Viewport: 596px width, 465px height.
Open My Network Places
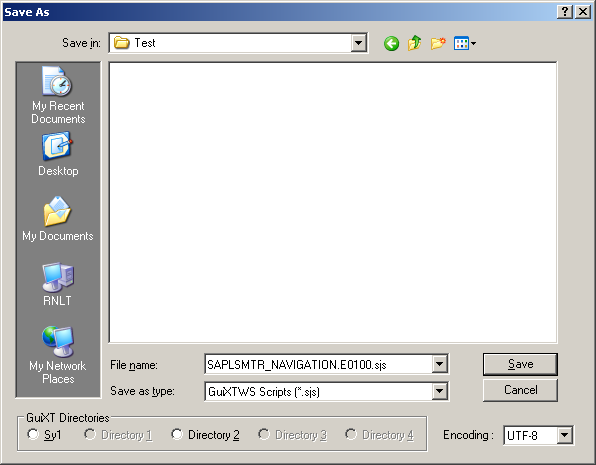tap(58, 355)
